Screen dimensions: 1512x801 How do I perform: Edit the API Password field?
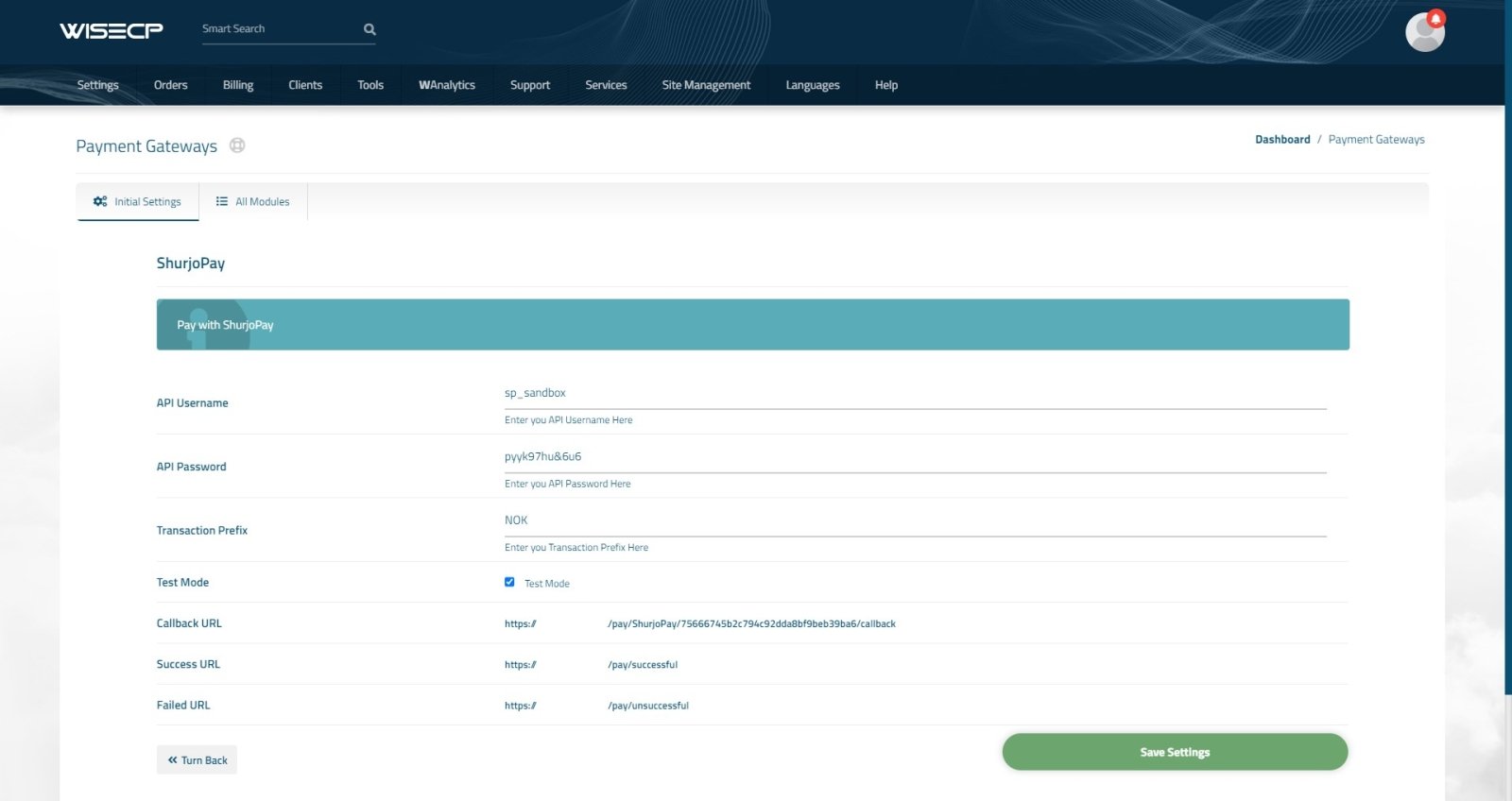tap(915, 457)
